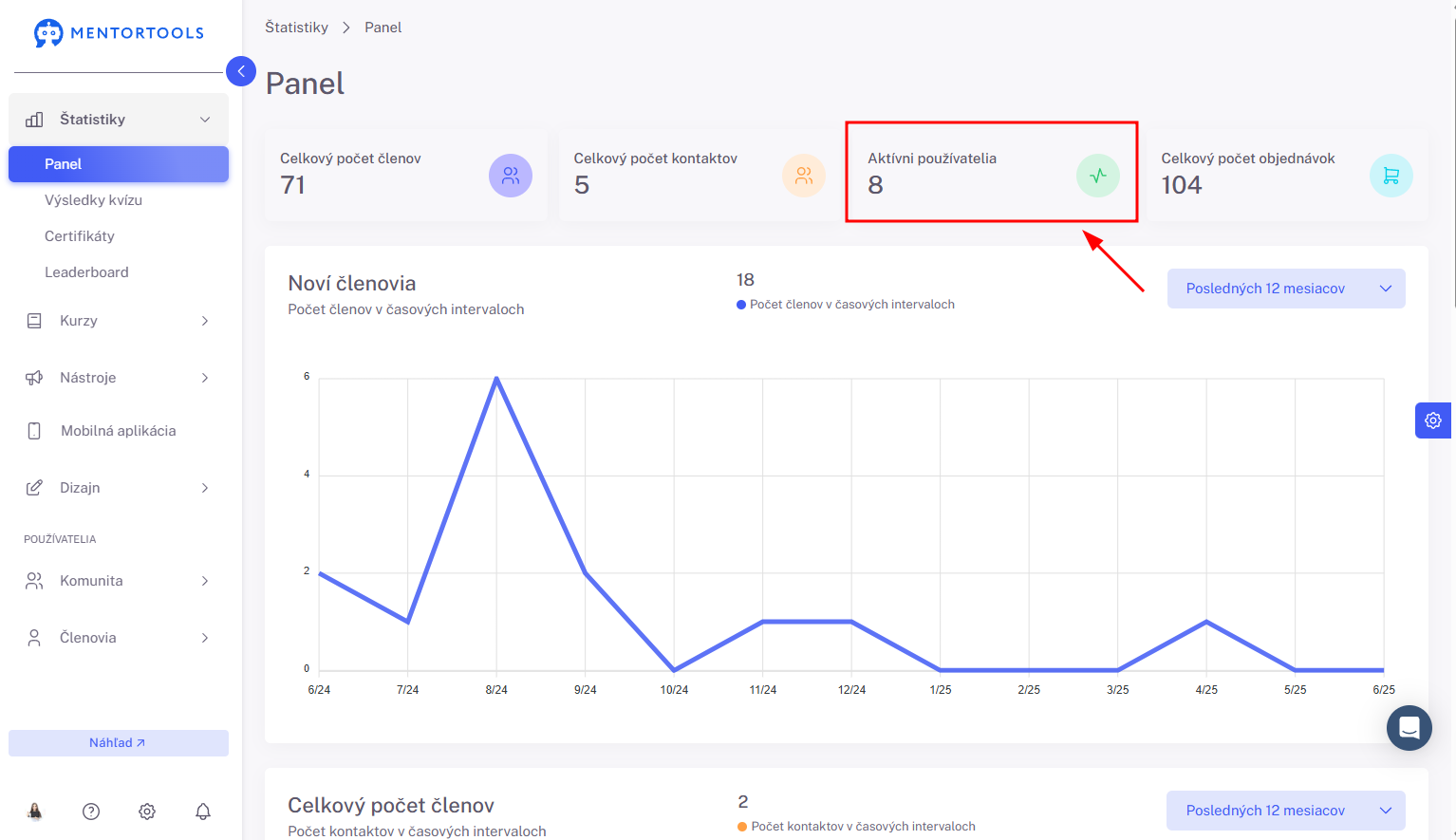Collapse the sidebar with the blue arrow button
The image size is (1456, 840).
coord(241,71)
